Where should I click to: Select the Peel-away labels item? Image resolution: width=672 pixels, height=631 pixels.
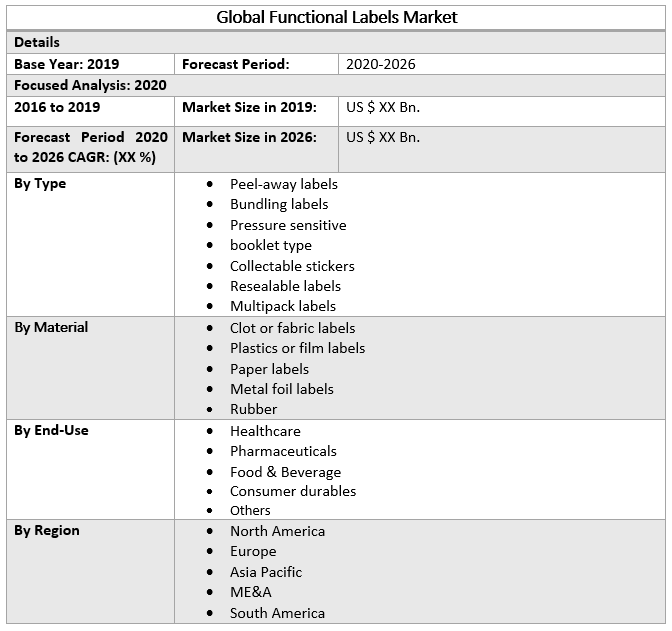[284, 184]
